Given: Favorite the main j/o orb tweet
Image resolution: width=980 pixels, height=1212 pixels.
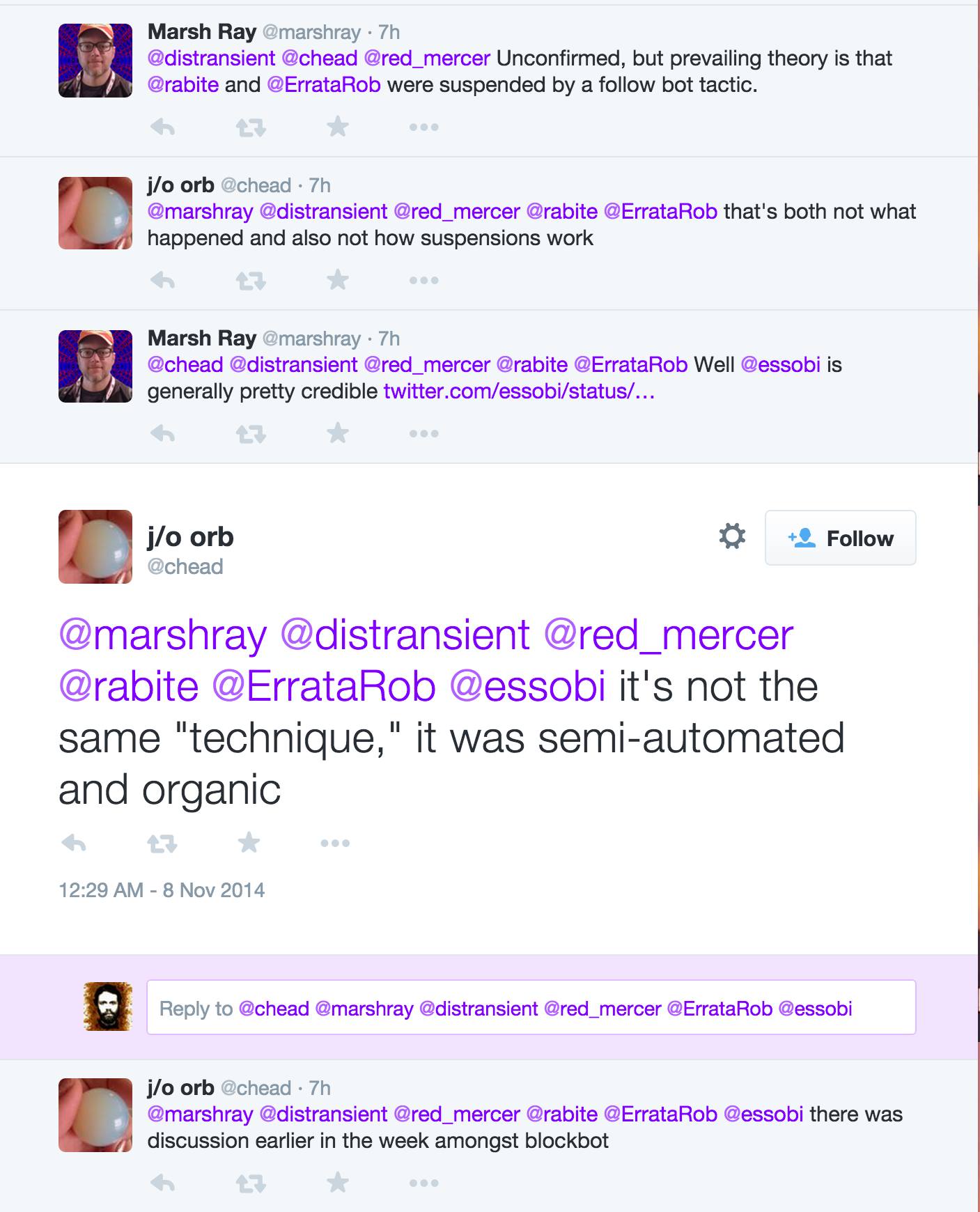Looking at the screenshot, I should 249,844.
